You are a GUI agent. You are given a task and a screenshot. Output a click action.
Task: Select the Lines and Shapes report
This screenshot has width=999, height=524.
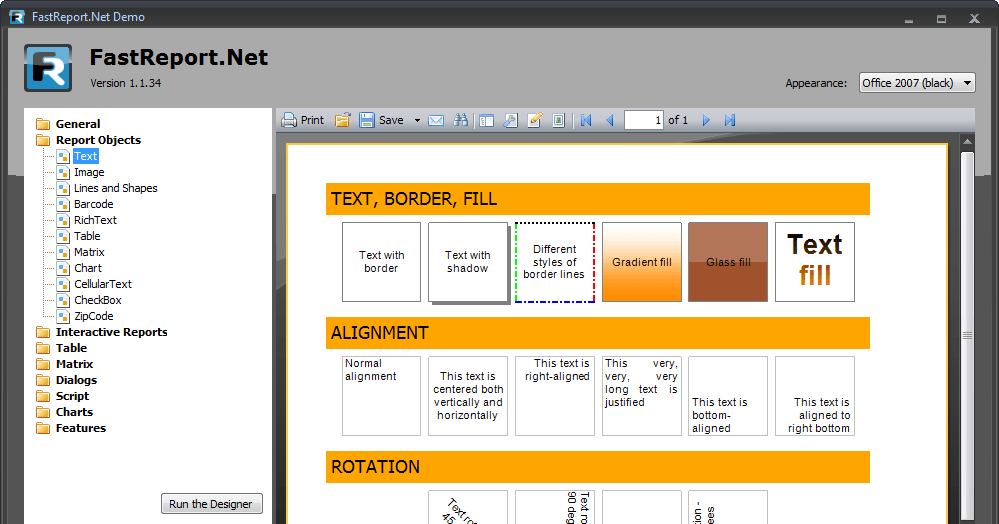tap(115, 188)
